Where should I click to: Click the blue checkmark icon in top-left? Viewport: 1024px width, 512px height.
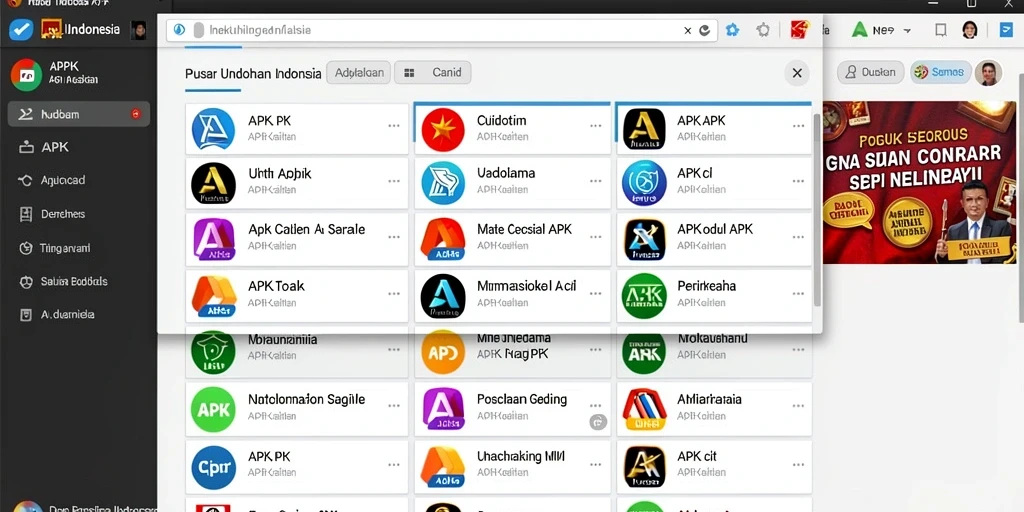21,29
